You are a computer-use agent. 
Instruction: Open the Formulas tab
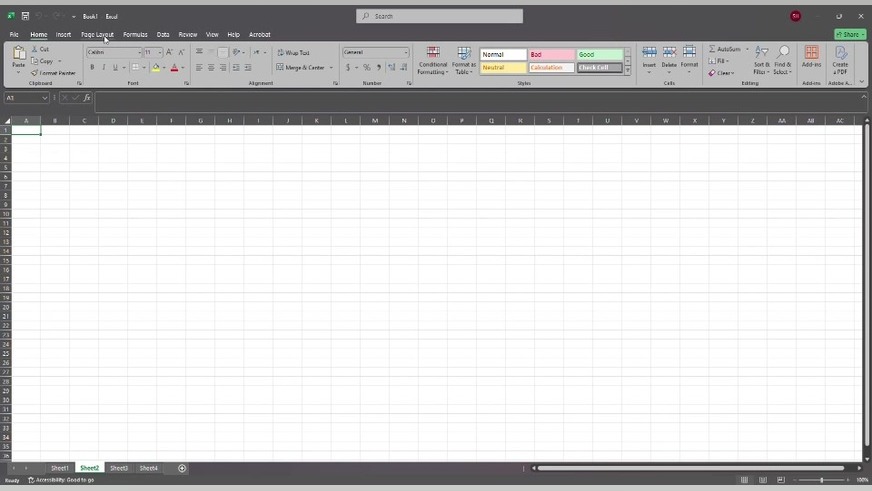(135, 34)
